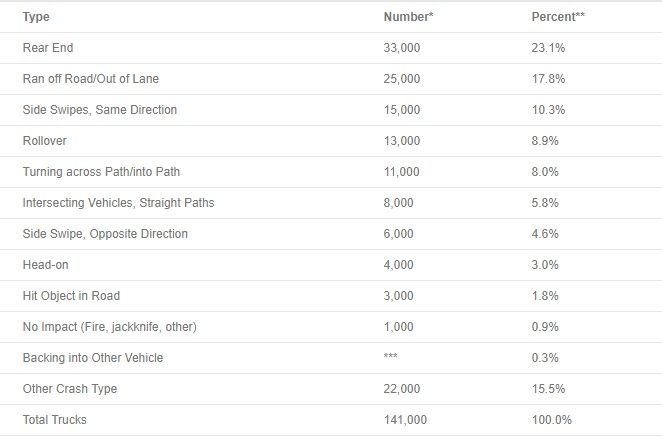662x436 pixels.
Task: Click Turning across Path/into Path label
Action: pos(101,172)
